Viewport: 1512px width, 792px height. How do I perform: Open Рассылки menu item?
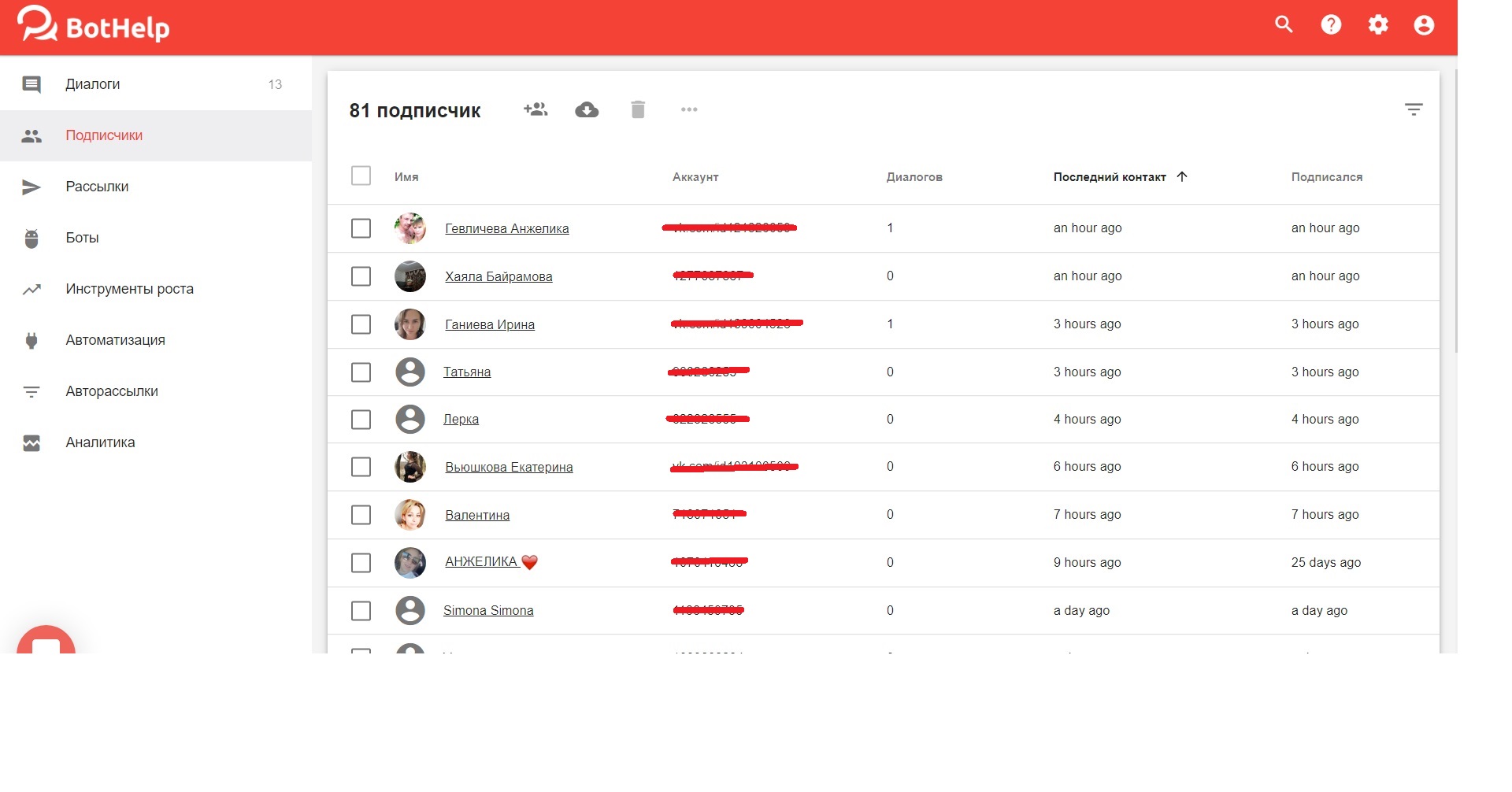click(x=97, y=187)
